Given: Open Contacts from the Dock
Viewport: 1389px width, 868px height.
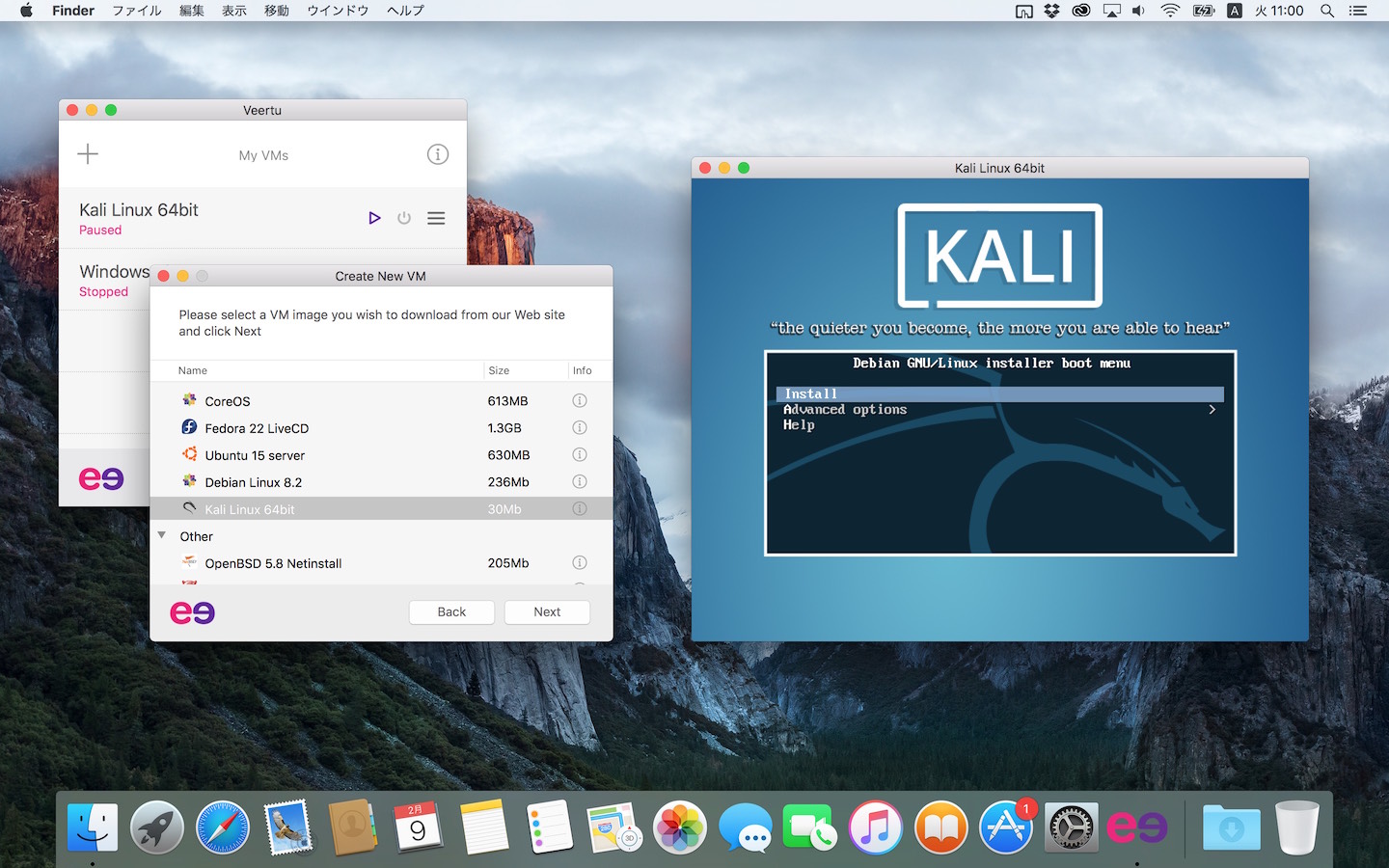Looking at the screenshot, I should click(x=353, y=827).
